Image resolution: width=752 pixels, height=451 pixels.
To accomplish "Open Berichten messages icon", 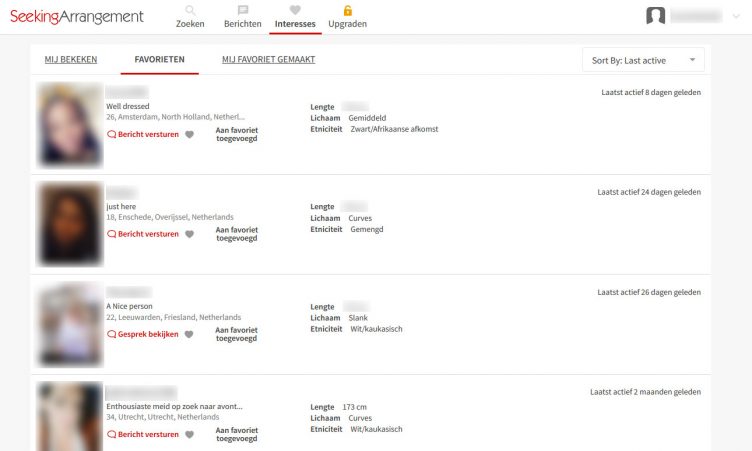I will click(242, 11).
